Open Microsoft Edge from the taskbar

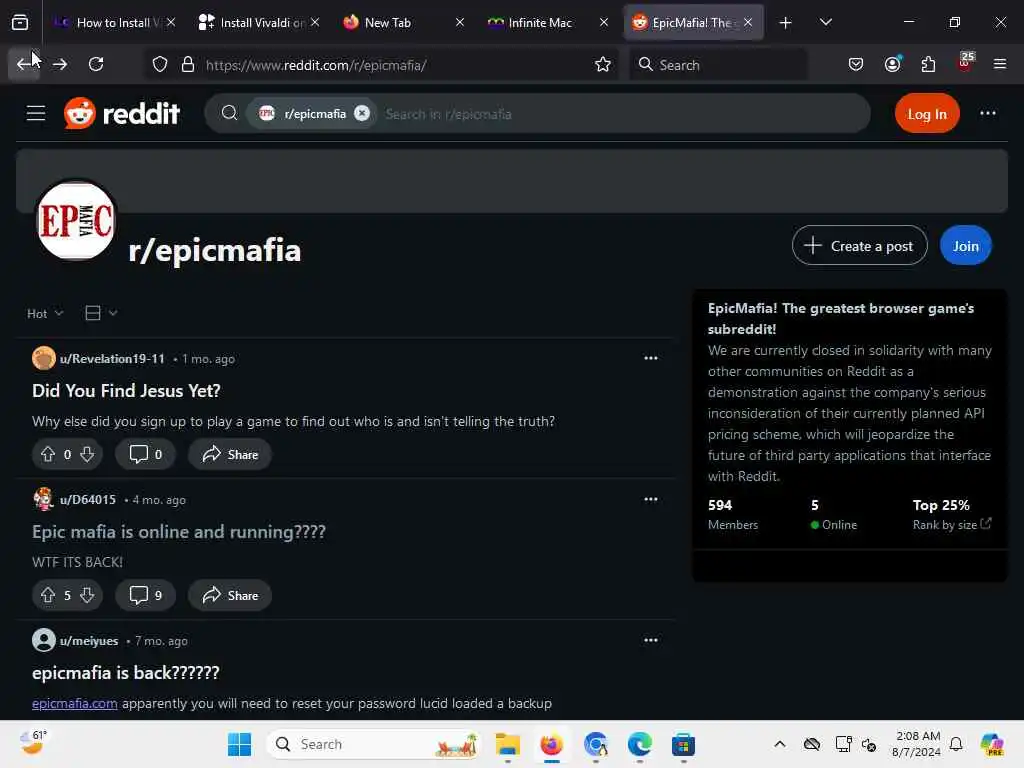click(x=639, y=744)
